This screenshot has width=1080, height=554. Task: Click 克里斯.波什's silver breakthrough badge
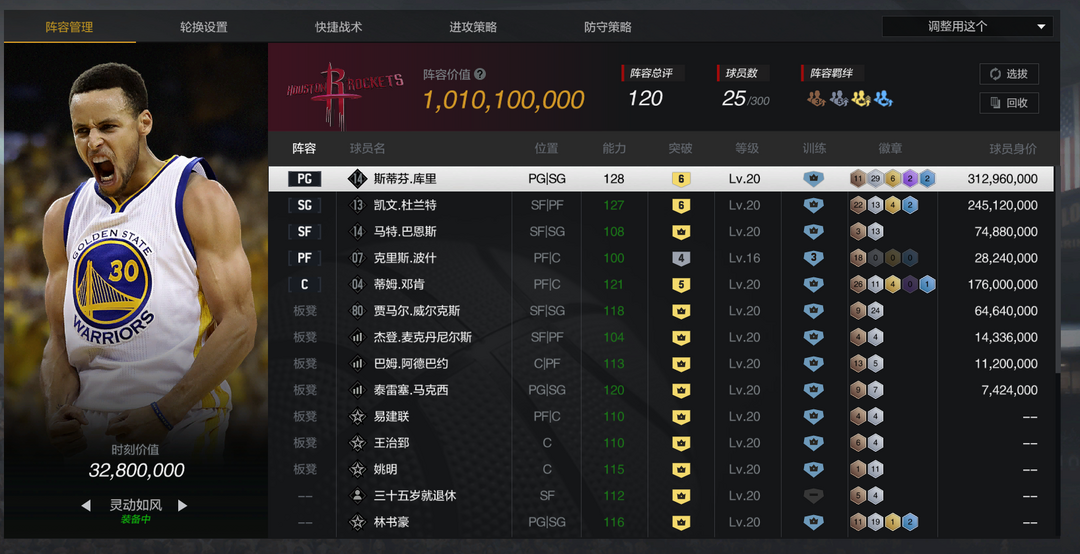(680, 258)
